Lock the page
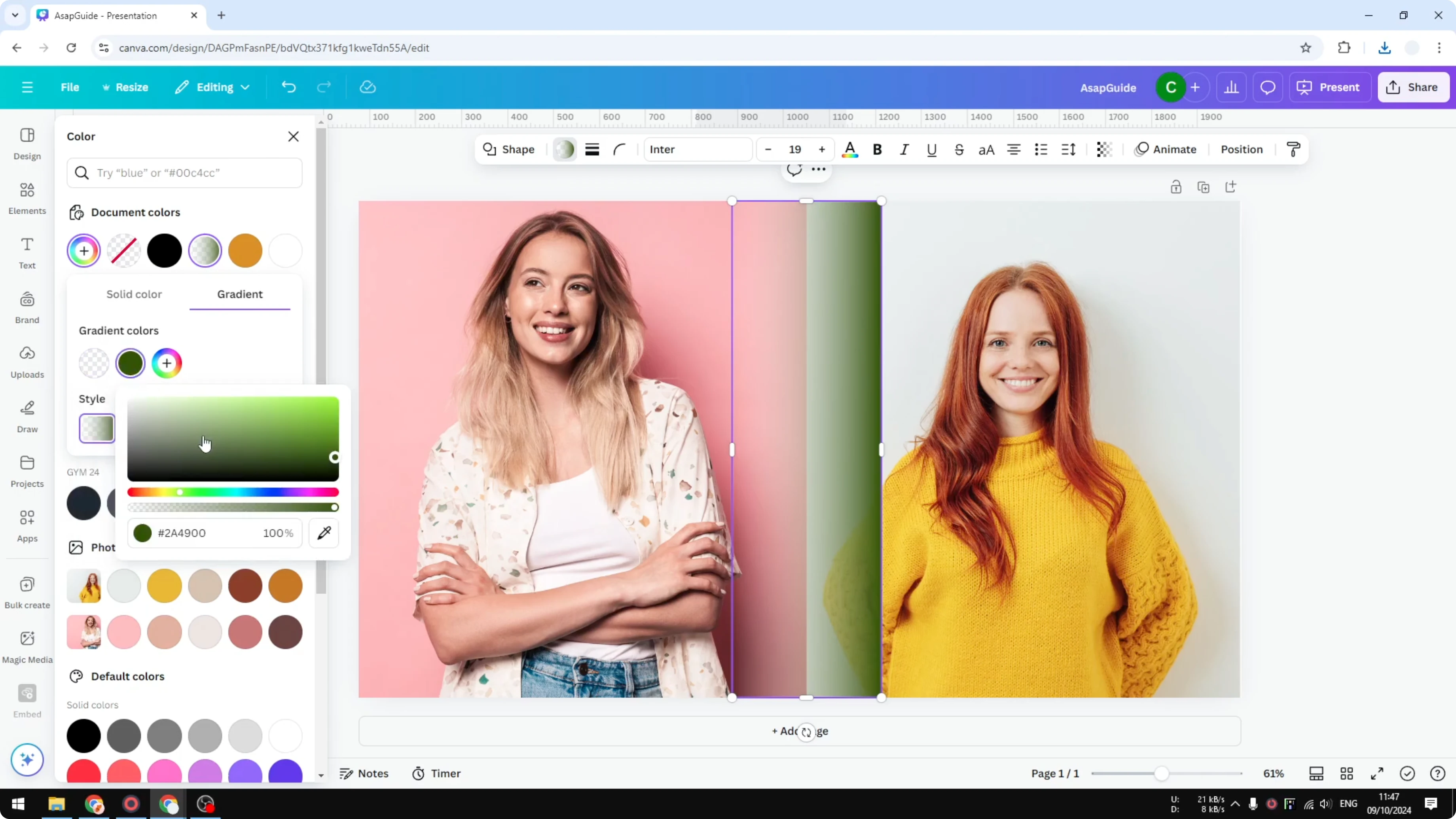Image resolution: width=1456 pixels, height=819 pixels. point(1175,187)
